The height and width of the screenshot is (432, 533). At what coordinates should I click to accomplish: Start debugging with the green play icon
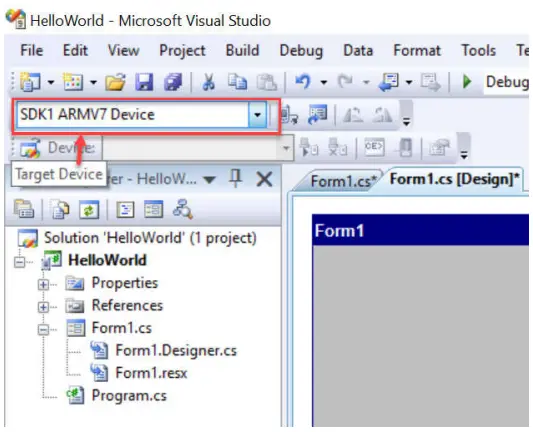(467, 82)
